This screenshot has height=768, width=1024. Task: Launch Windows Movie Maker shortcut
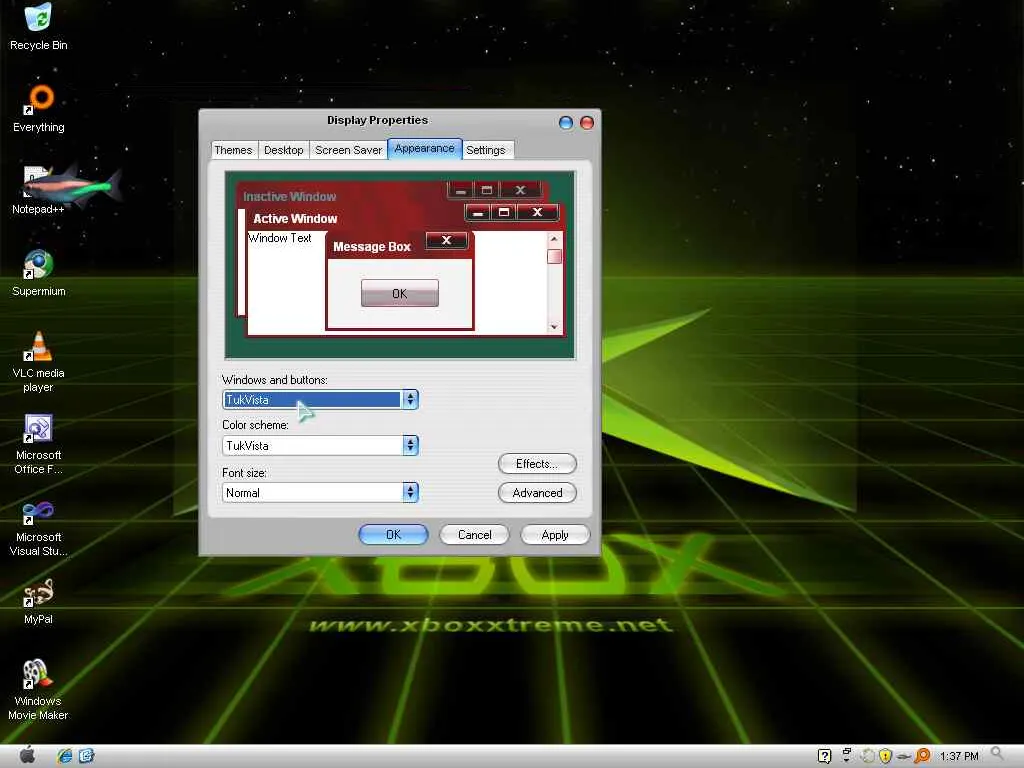pyautogui.click(x=38, y=689)
